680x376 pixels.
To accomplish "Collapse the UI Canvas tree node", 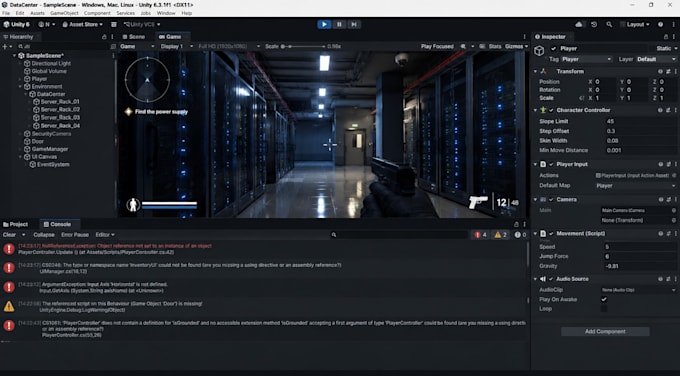I will click(20, 157).
